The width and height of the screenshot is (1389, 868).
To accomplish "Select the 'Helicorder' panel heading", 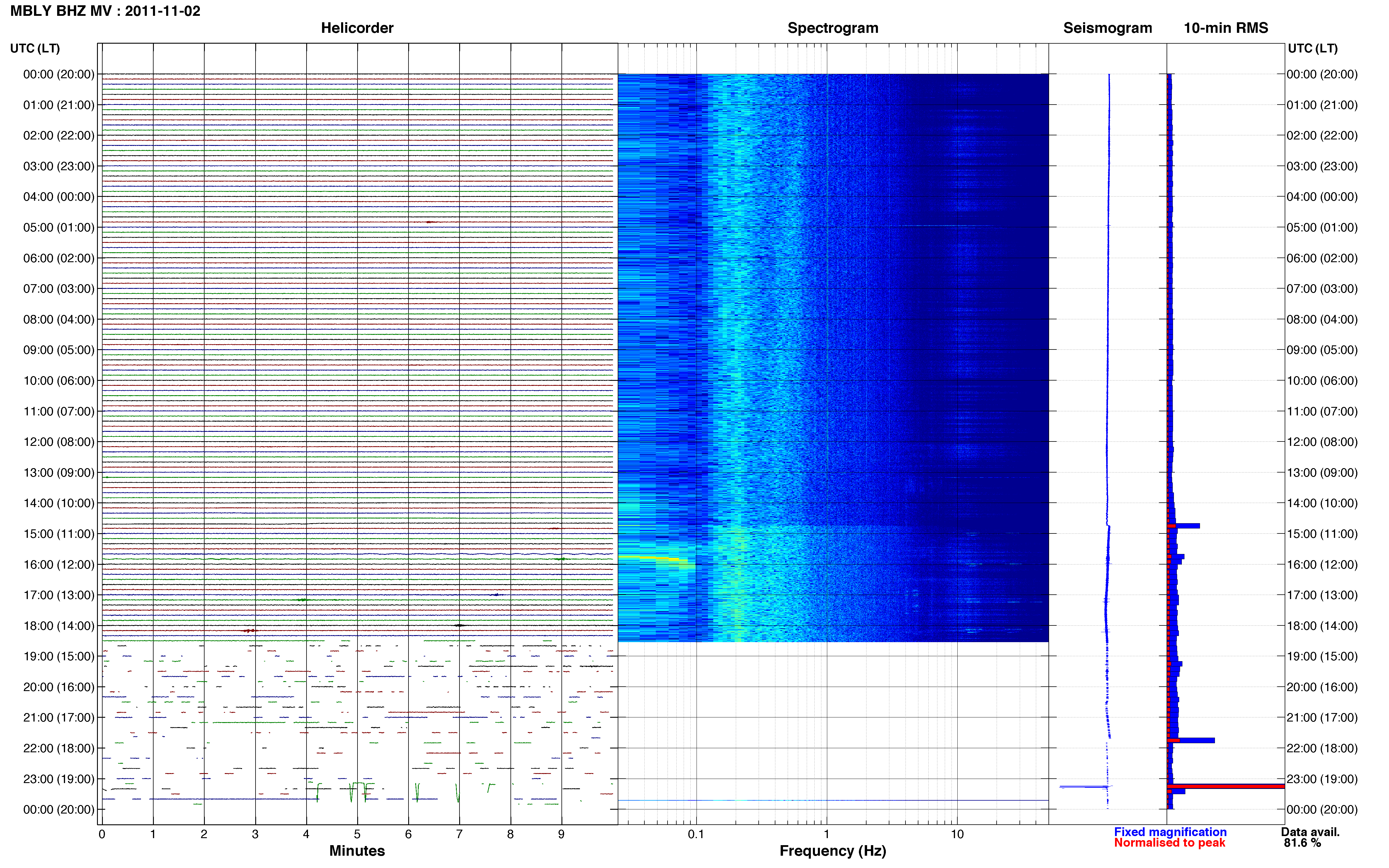I will pyautogui.click(x=357, y=28).
